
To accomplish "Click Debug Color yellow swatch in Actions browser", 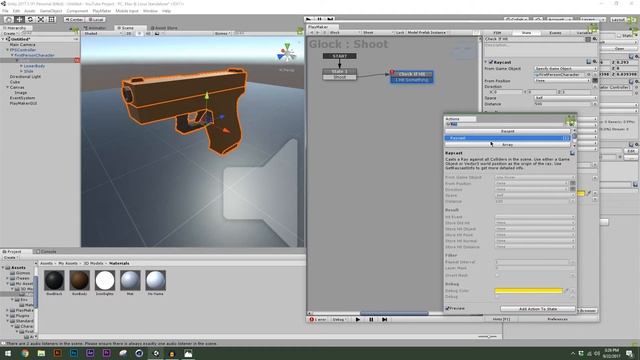I will (529, 291).
